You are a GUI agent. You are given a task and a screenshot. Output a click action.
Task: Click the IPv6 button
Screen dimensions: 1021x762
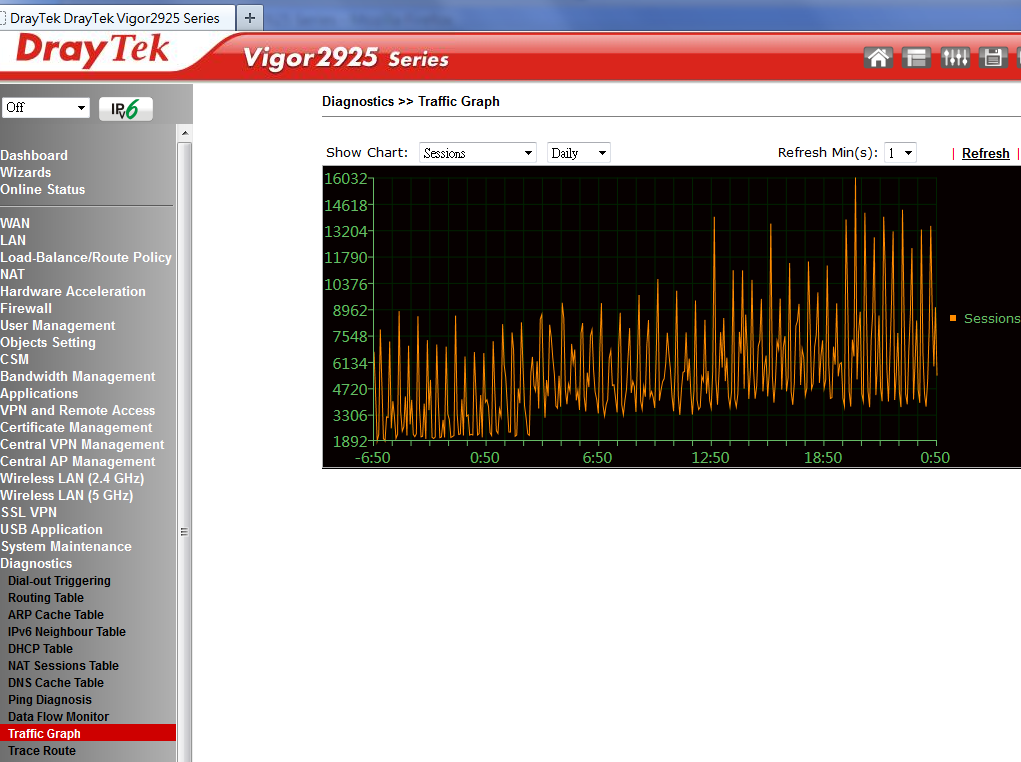tap(126, 109)
